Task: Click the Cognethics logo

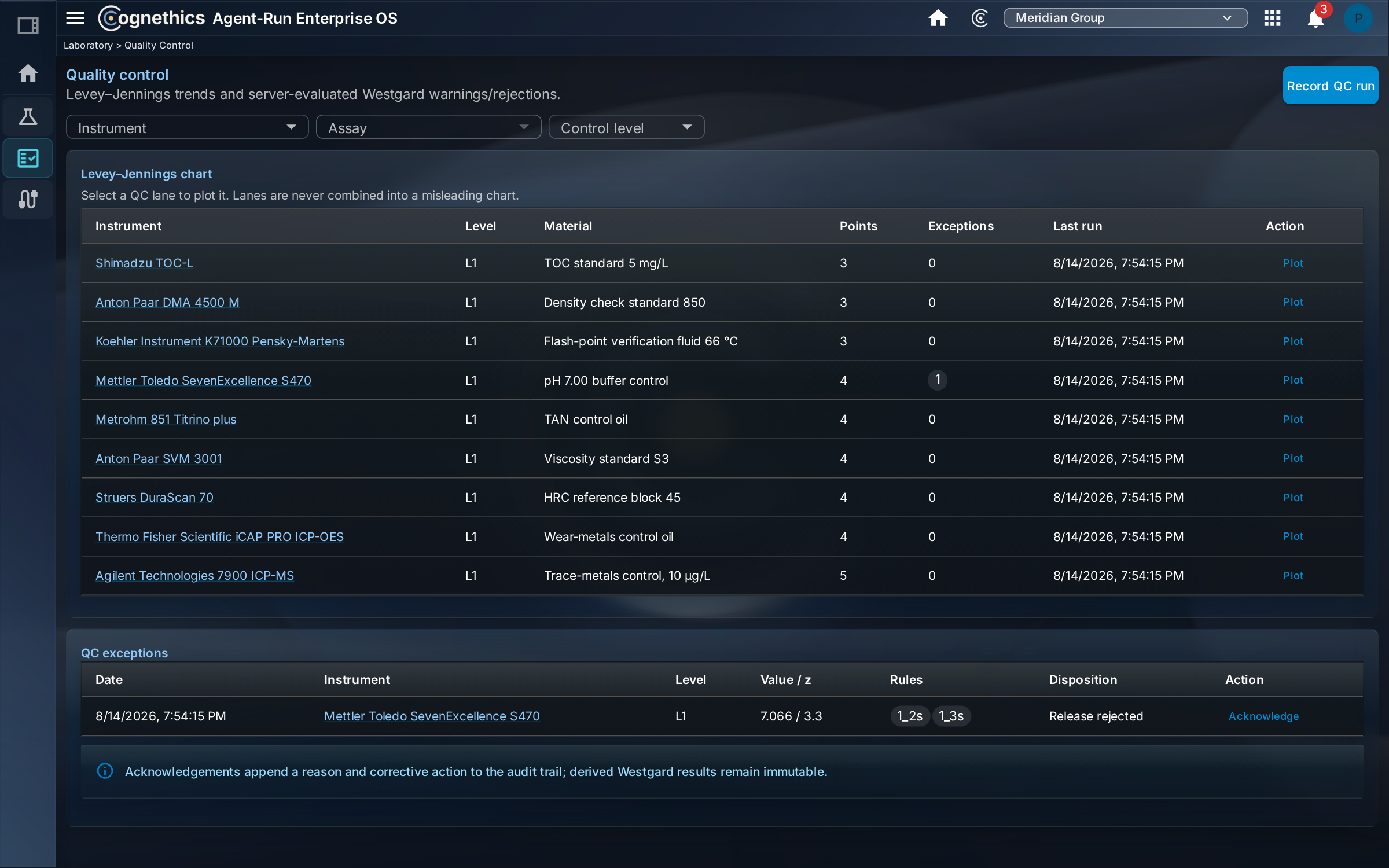Action: click(x=152, y=18)
